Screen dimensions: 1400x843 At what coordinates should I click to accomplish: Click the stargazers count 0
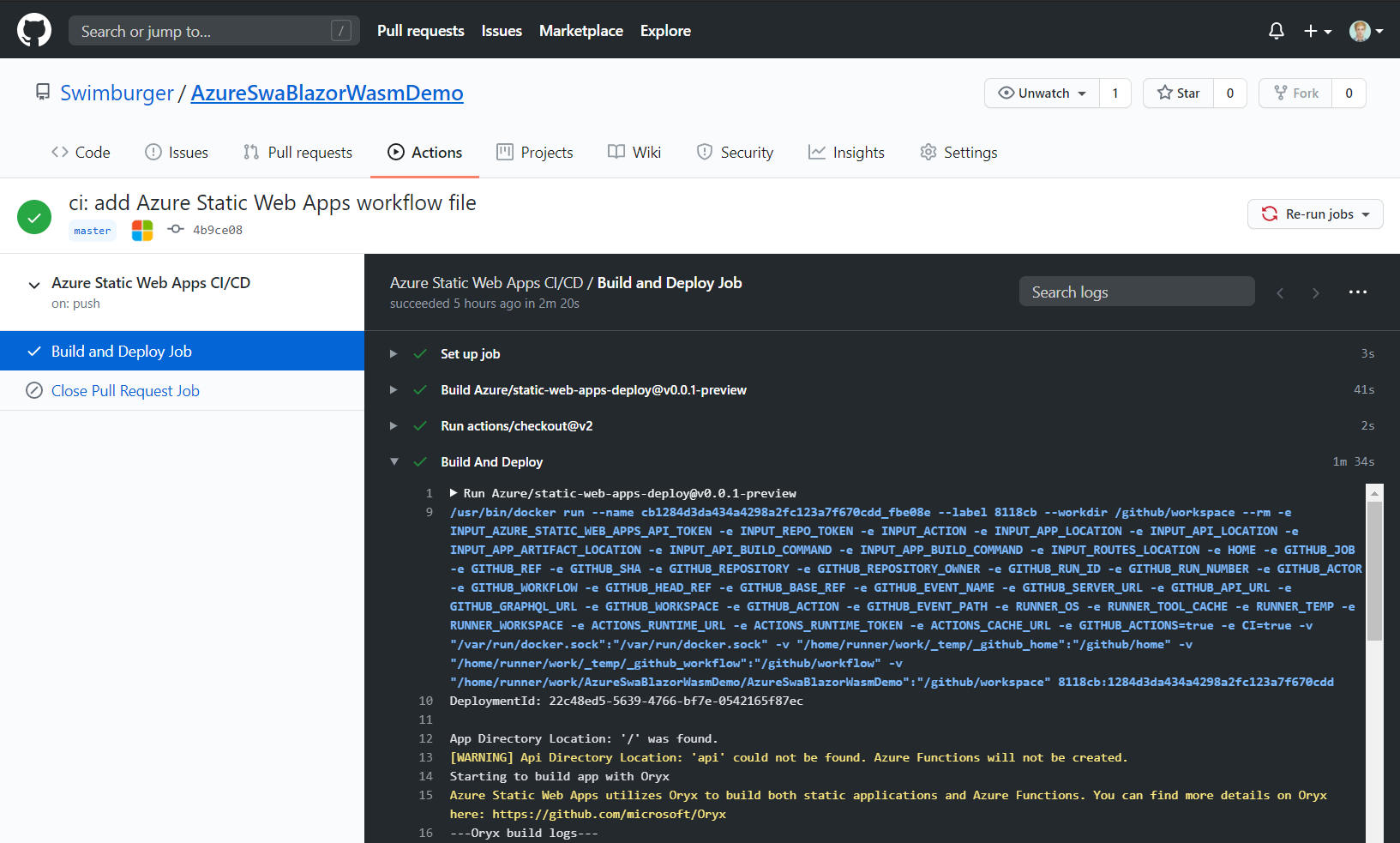tap(1229, 93)
